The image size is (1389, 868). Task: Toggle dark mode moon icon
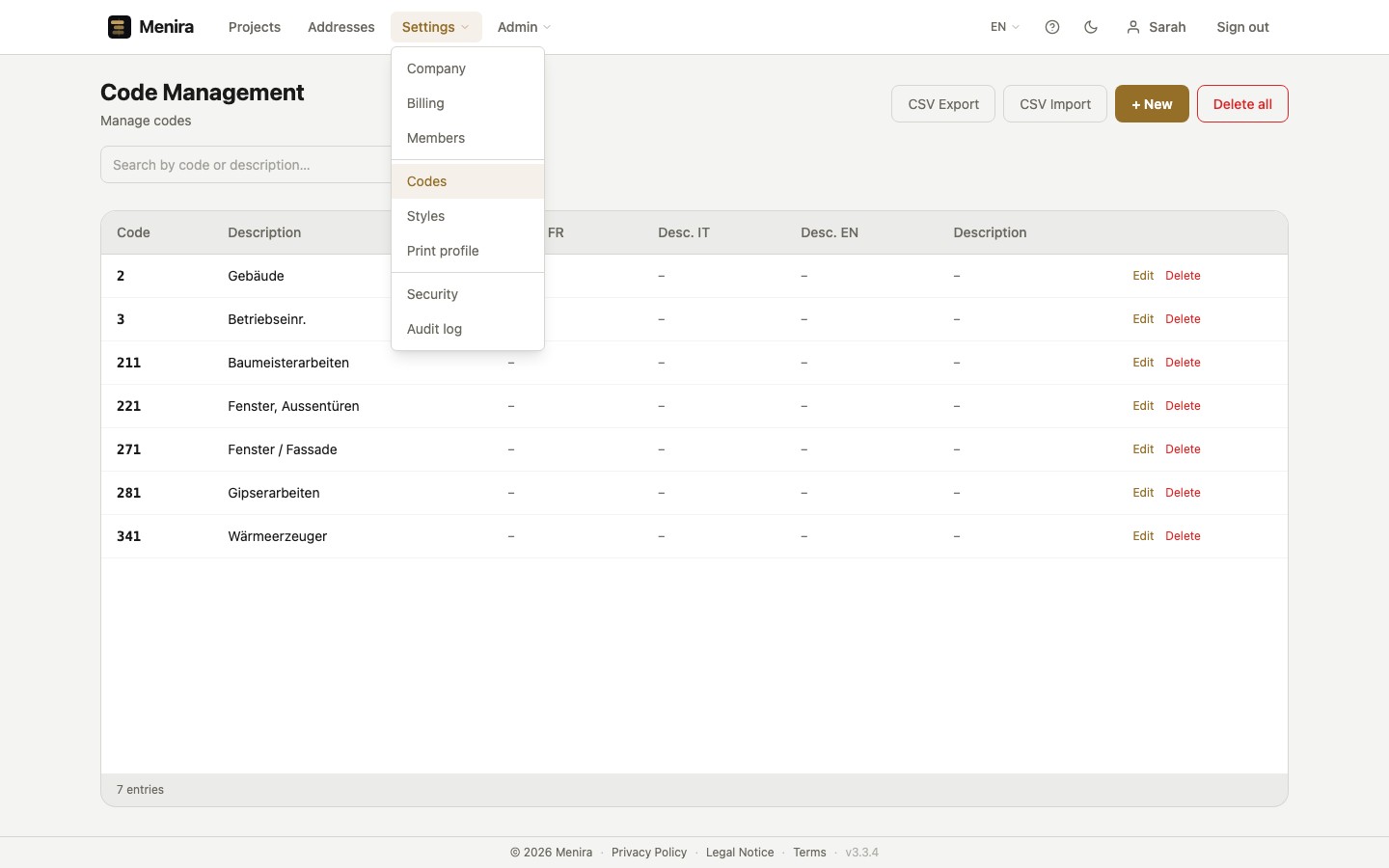click(x=1091, y=27)
